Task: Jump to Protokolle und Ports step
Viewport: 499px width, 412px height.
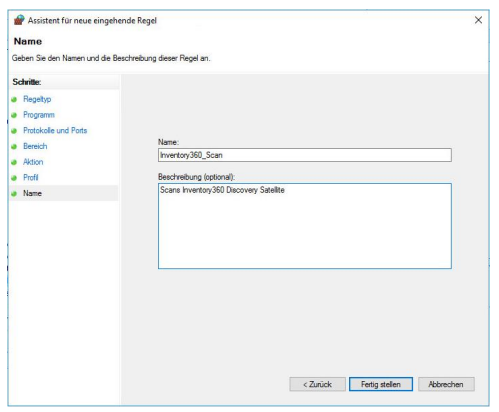Action: coord(55,130)
